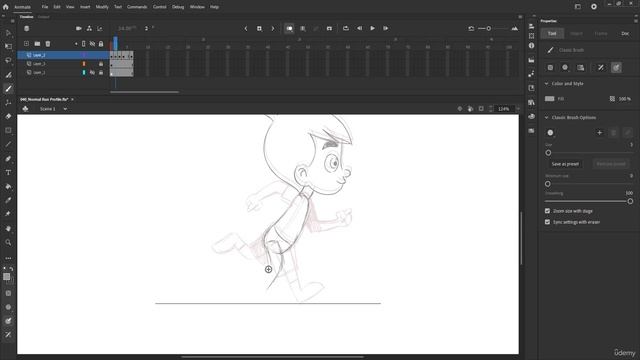
Task: Play the timeline animation
Action: (372, 29)
